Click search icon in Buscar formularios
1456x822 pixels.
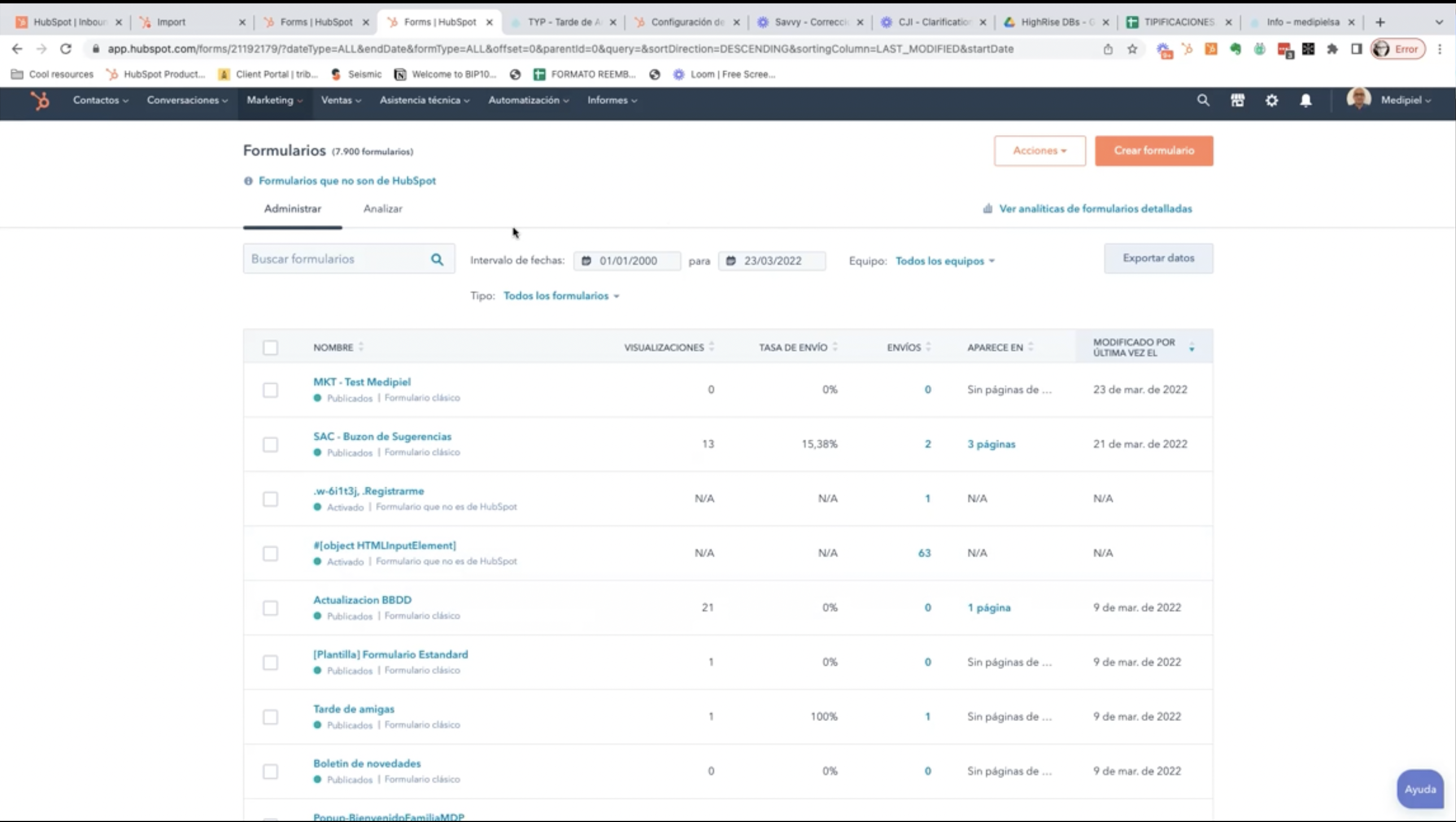coord(437,259)
